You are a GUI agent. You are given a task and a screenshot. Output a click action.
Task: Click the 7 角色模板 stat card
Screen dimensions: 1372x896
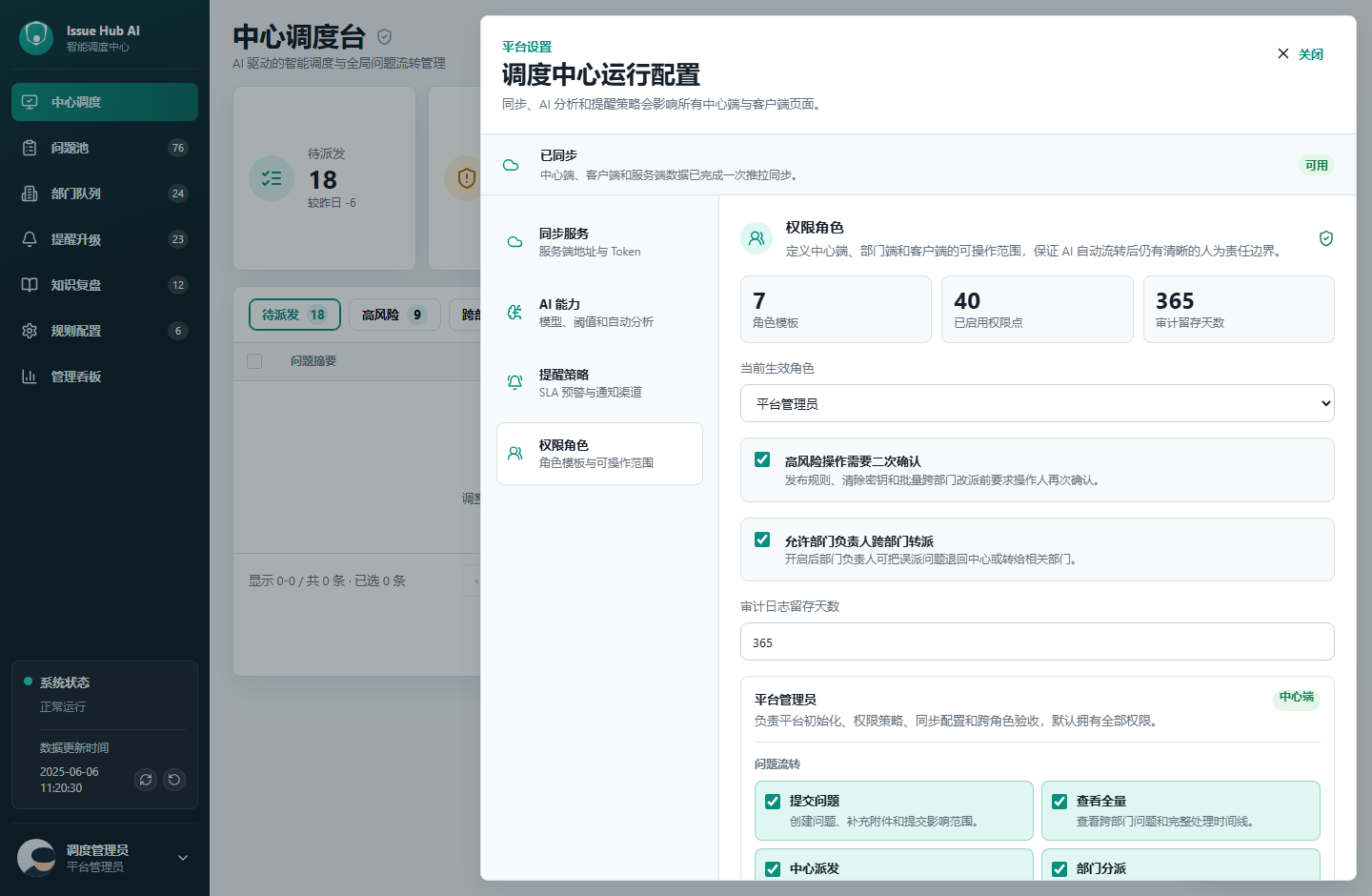[836, 309]
